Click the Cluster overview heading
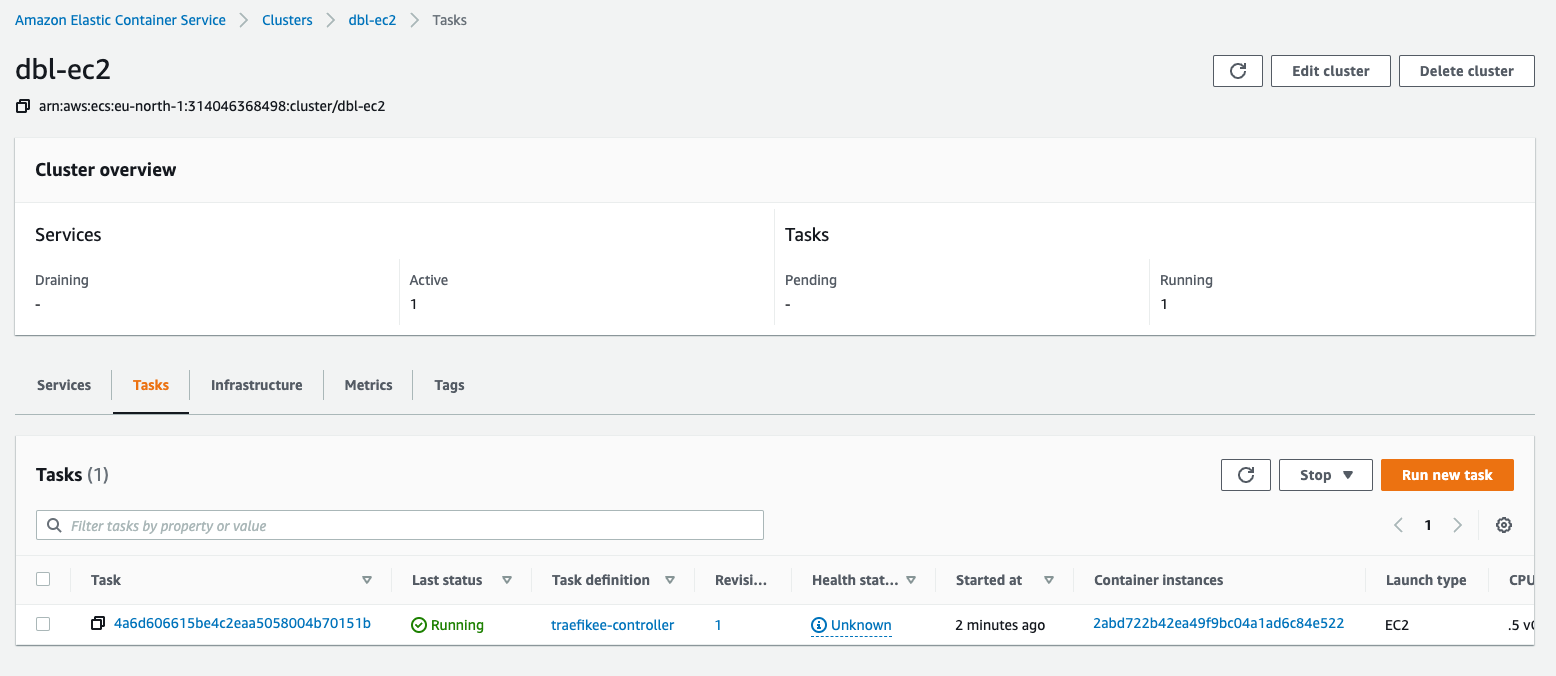This screenshot has height=676, width=1556. coord(106,170)
